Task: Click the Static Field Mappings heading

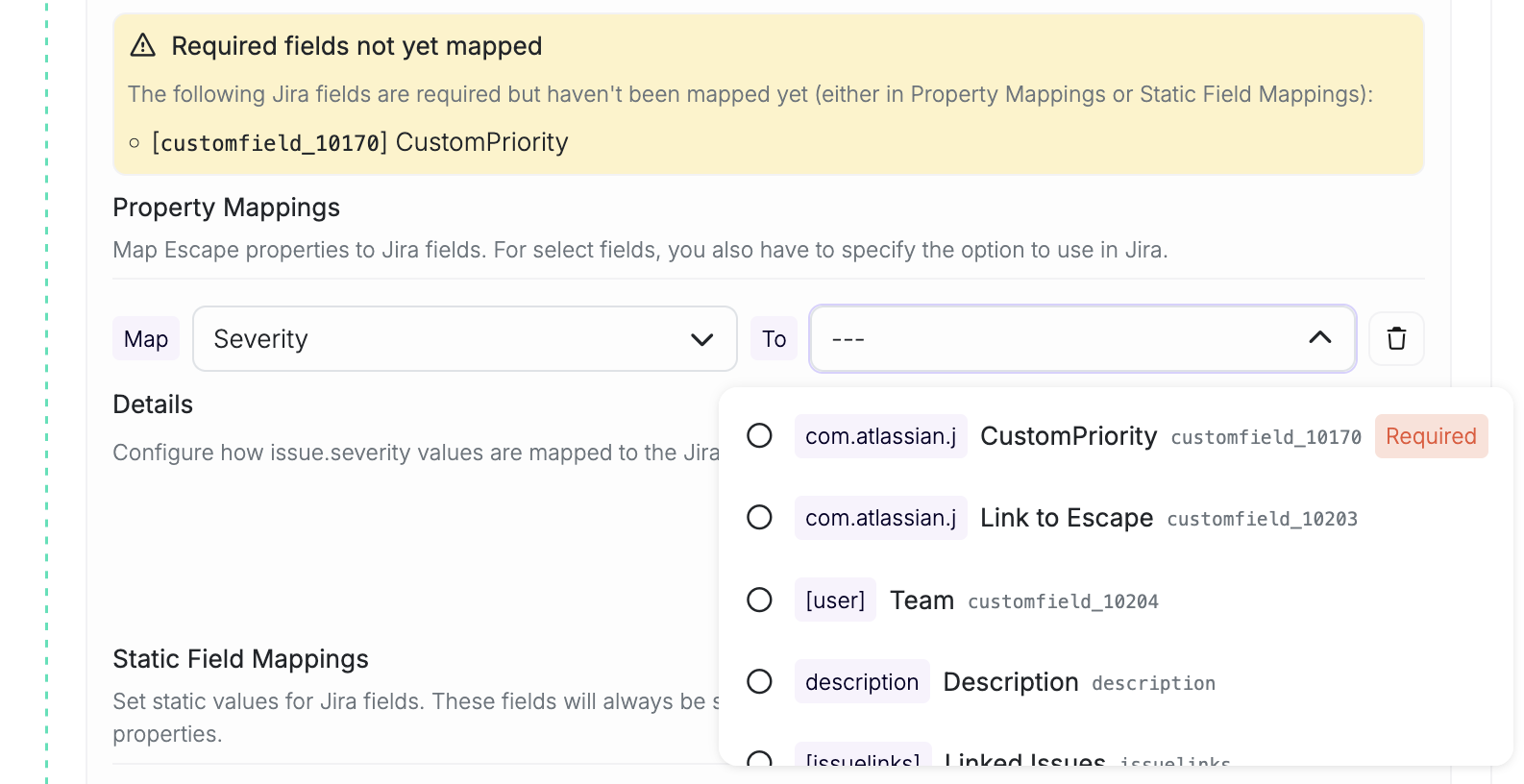Action: [240, 659]
